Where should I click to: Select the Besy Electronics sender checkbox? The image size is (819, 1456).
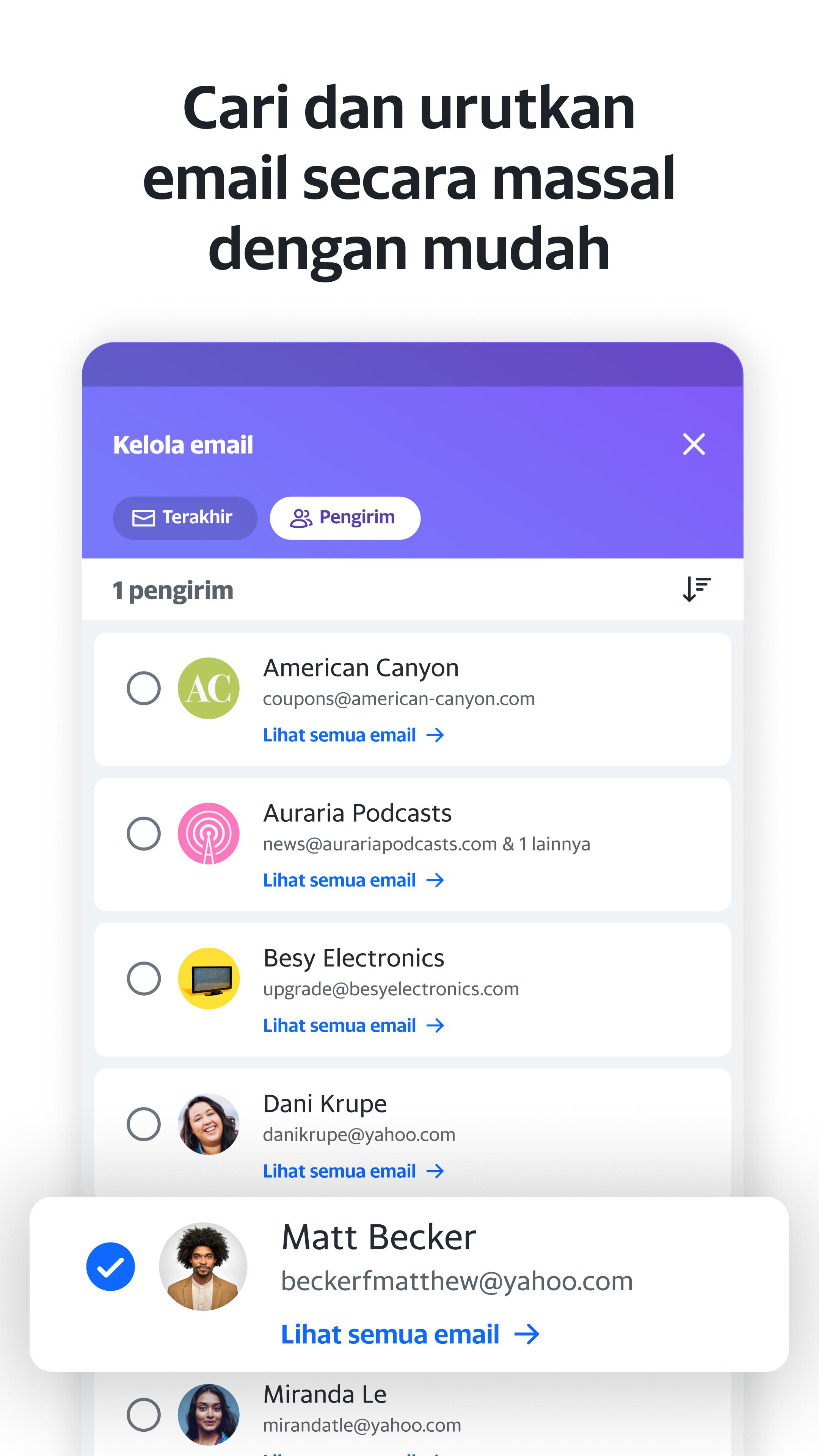(x=144, y=978)
